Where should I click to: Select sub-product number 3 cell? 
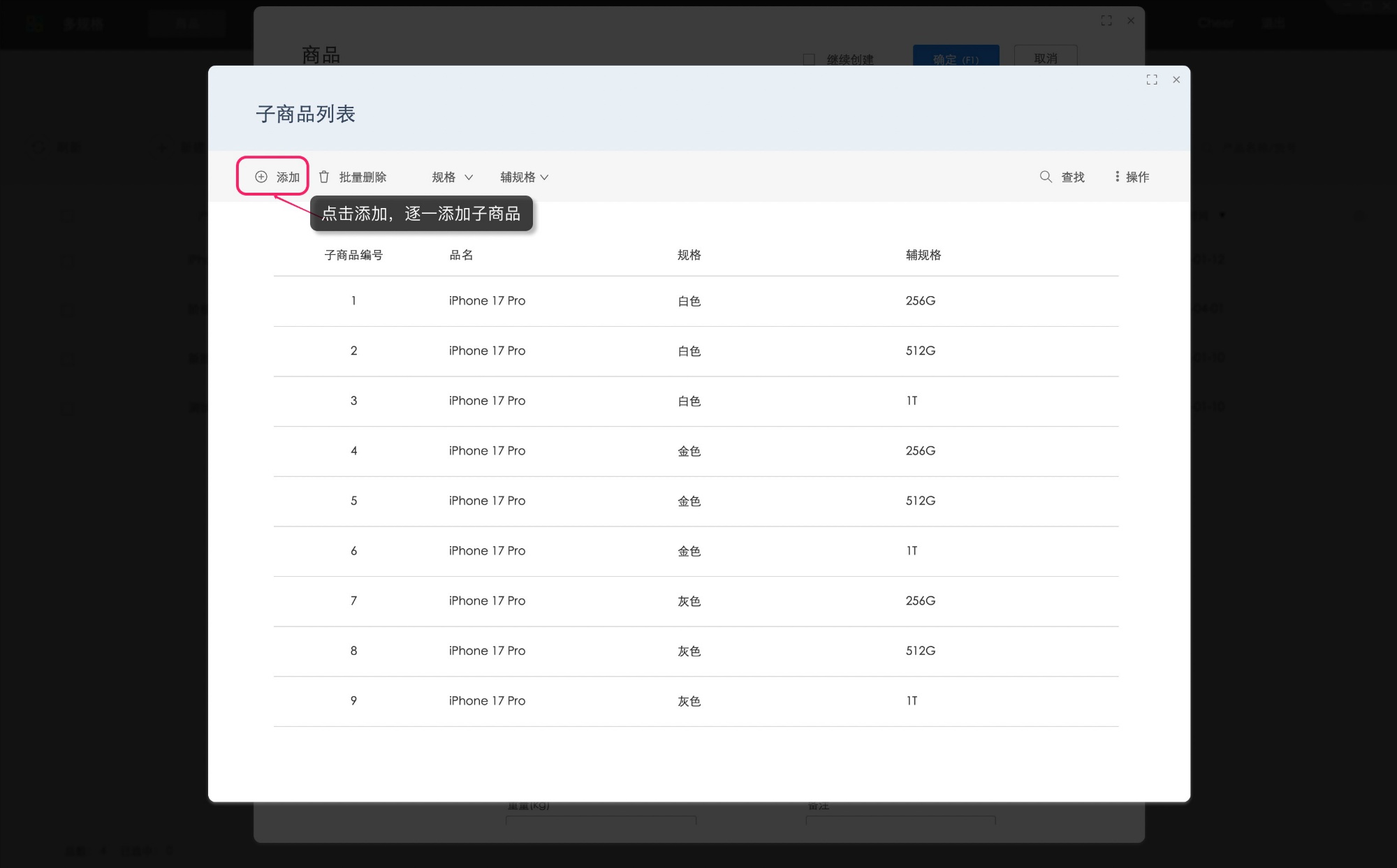click(353, 401)
